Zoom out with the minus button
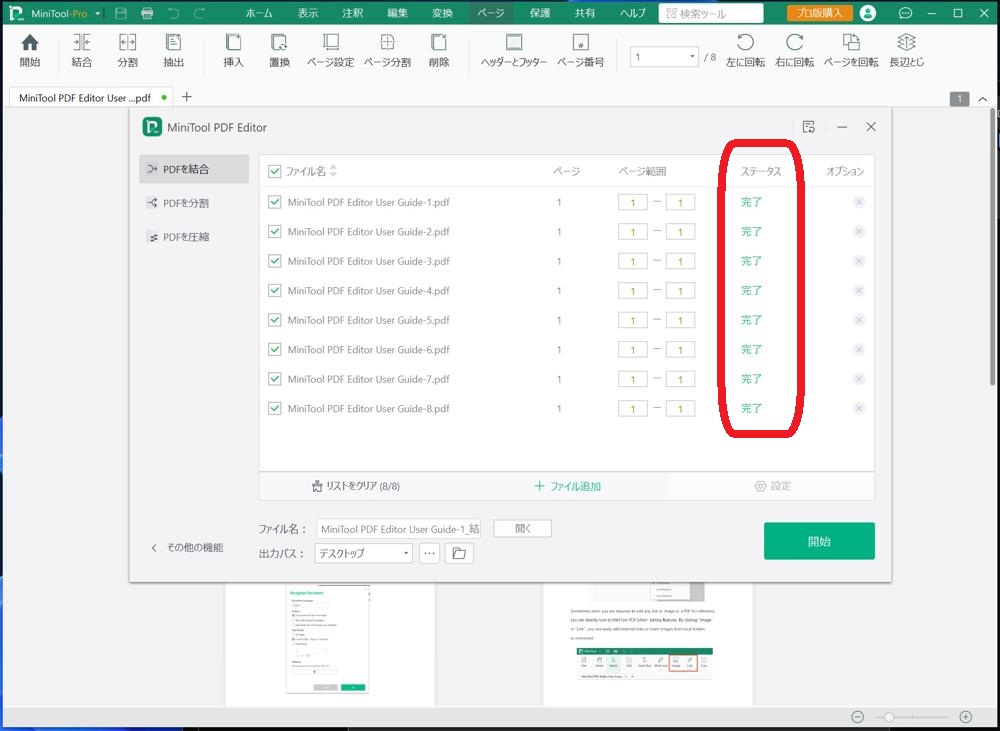The image size is (1000, 731). click(858, 717)
